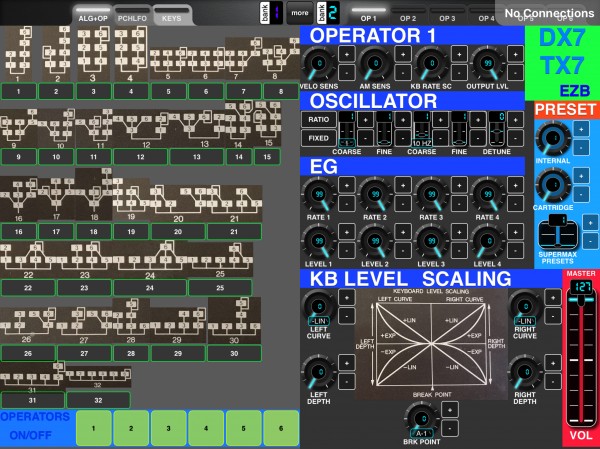This screenshot has height=449, width=600.
Task: Click the EG LEVEL 4 knob
Action: click(488, 242)
